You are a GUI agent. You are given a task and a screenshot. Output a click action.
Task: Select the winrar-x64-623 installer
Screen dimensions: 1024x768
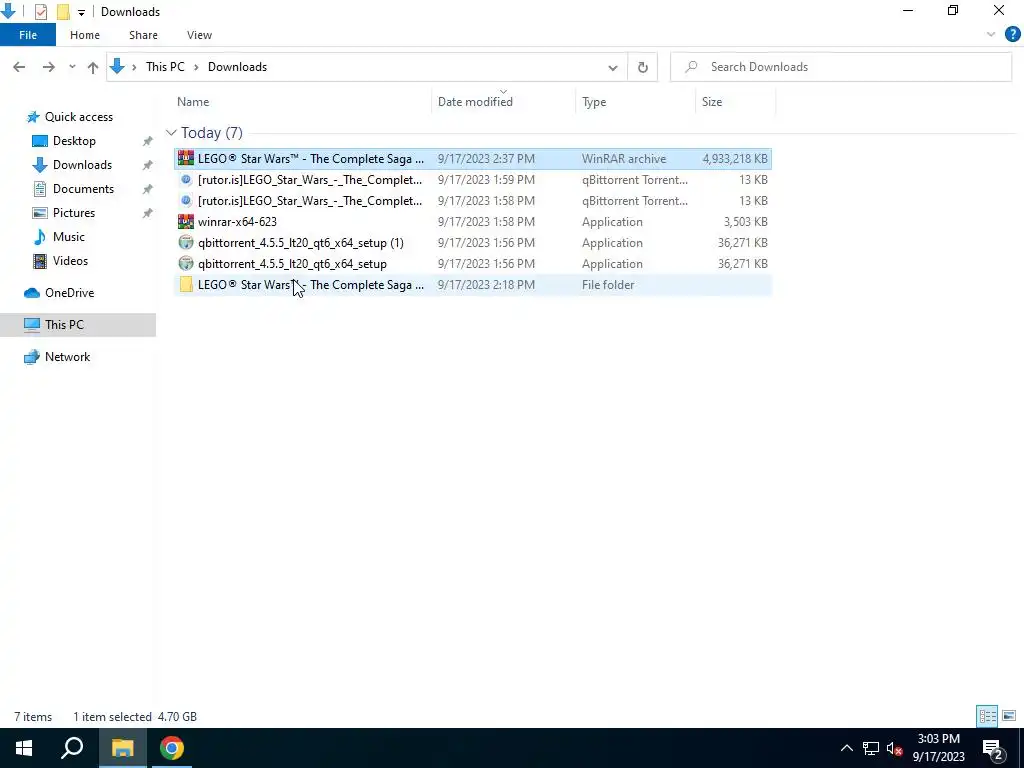[472, 221]
